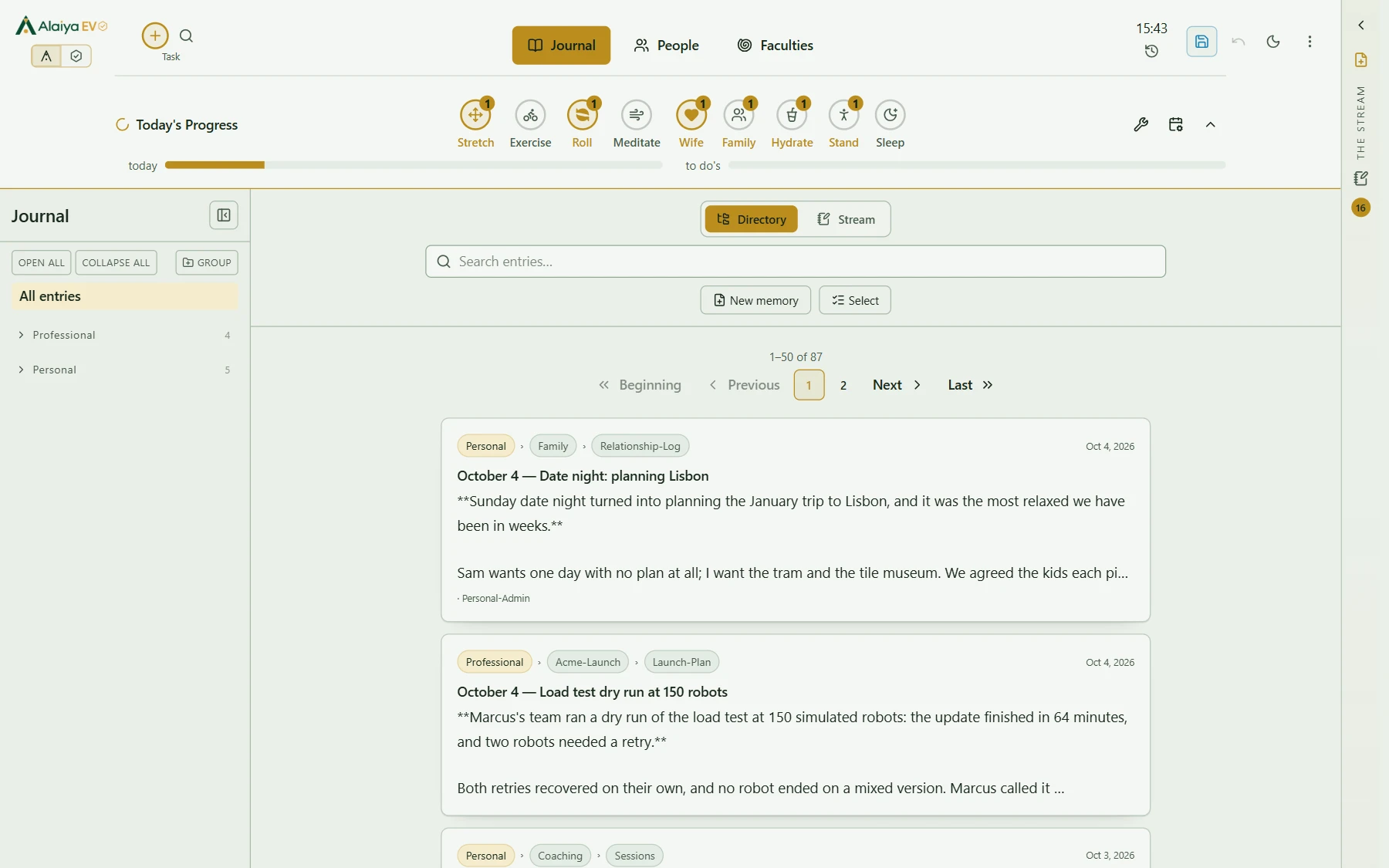Mark the Meditate habit icon
This screenshot has width=1389, height=868.
[x=637, y=115]
